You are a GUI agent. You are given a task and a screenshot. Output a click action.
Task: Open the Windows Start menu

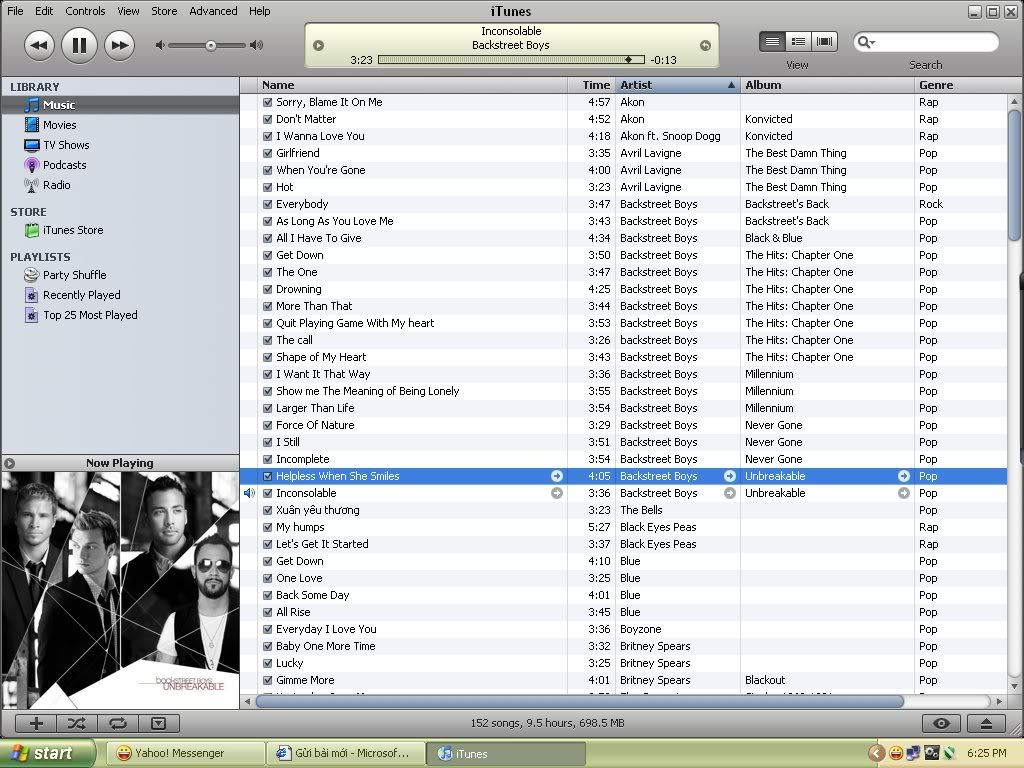tap(48, 753)
